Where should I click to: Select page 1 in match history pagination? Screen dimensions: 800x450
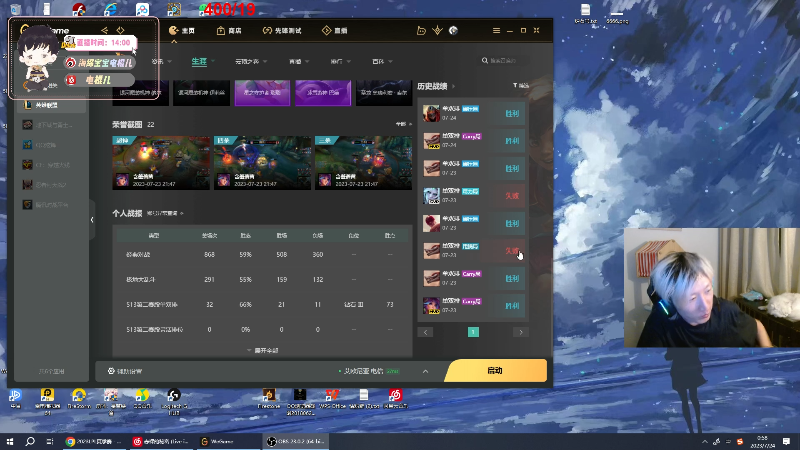click(473, 332)
